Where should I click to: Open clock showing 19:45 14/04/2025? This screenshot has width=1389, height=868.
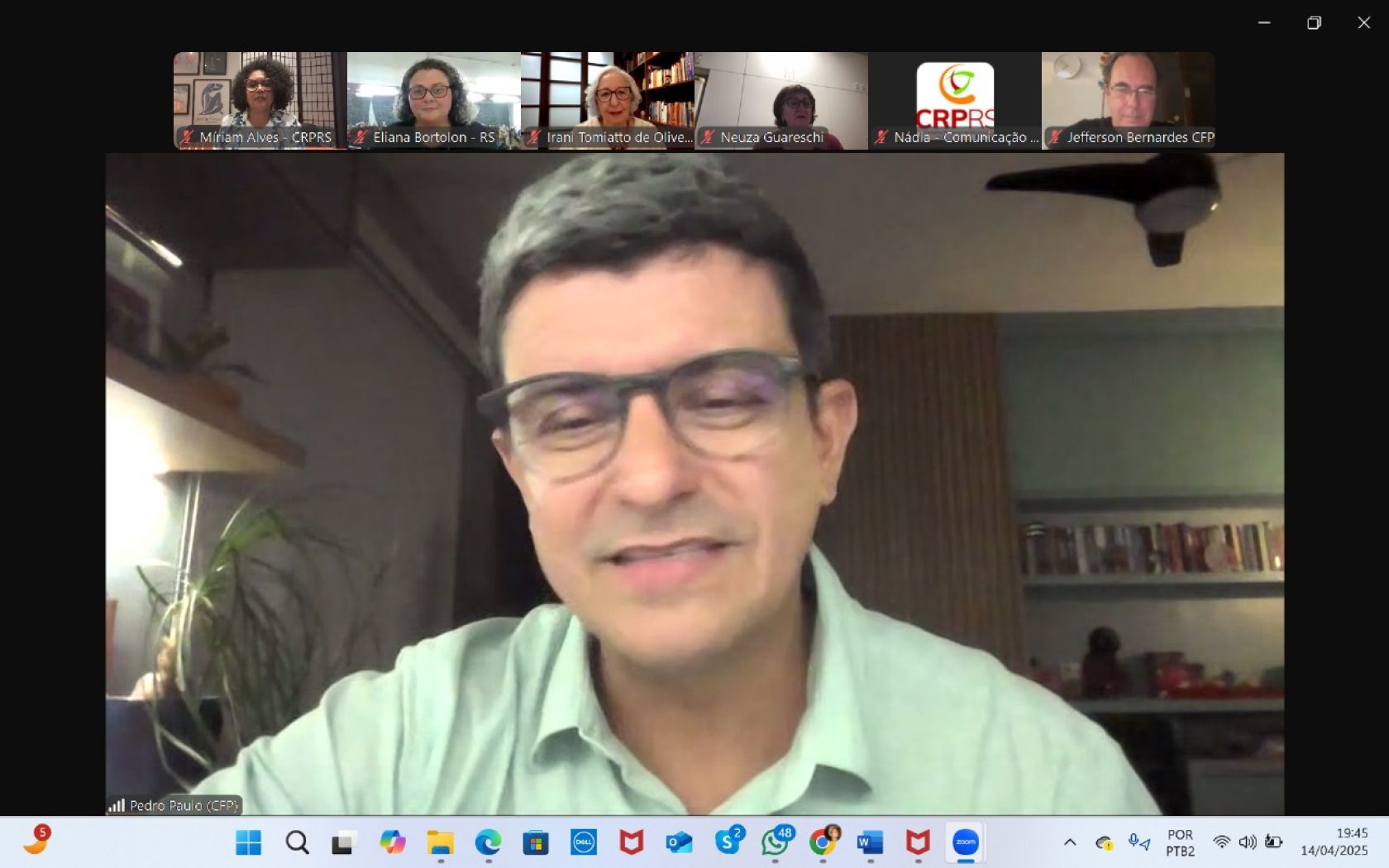coord(1334,842)
